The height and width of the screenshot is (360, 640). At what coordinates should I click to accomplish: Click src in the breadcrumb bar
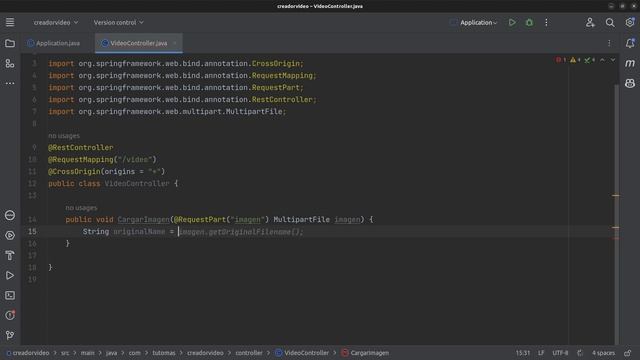point(65,353)
